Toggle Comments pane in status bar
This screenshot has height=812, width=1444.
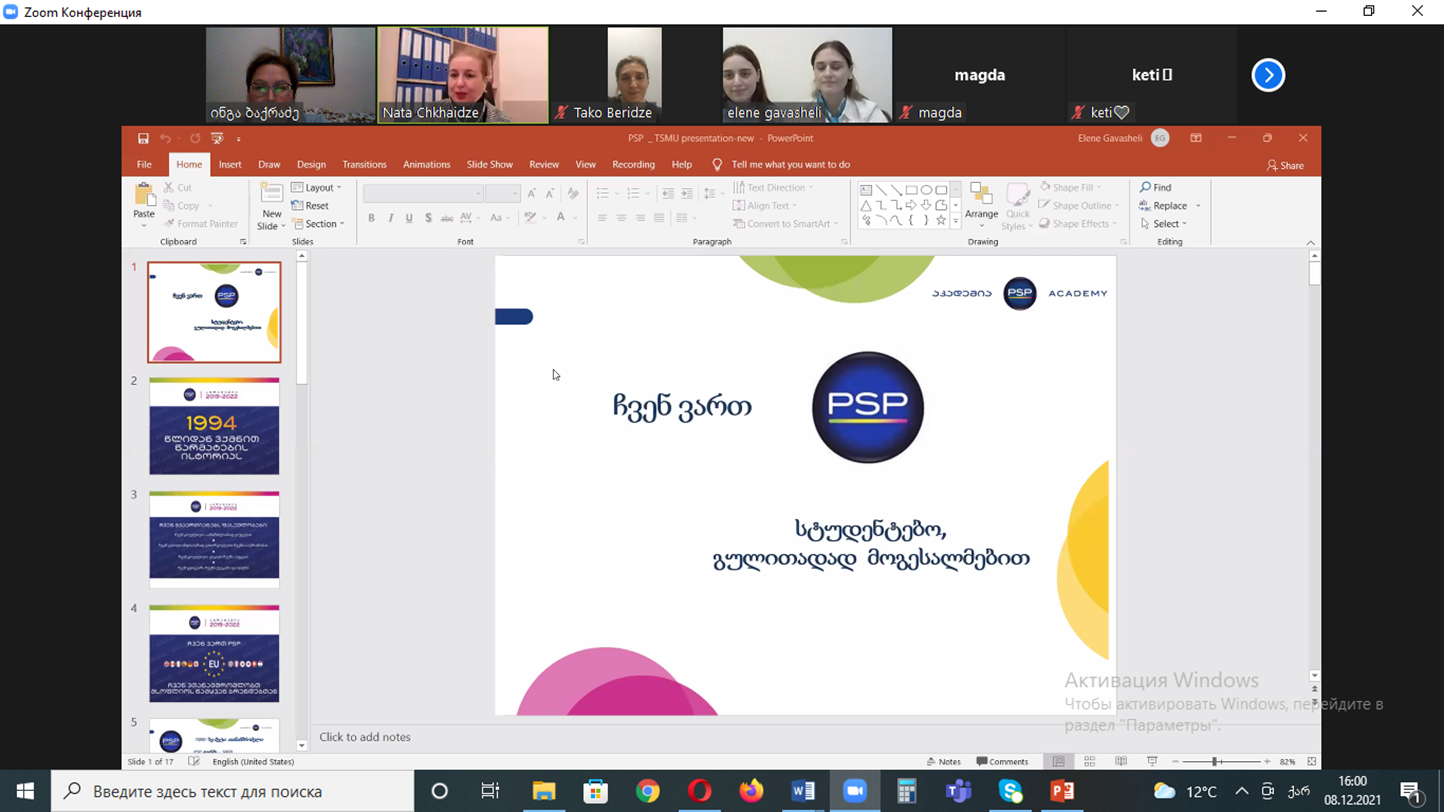[1002, 762]
